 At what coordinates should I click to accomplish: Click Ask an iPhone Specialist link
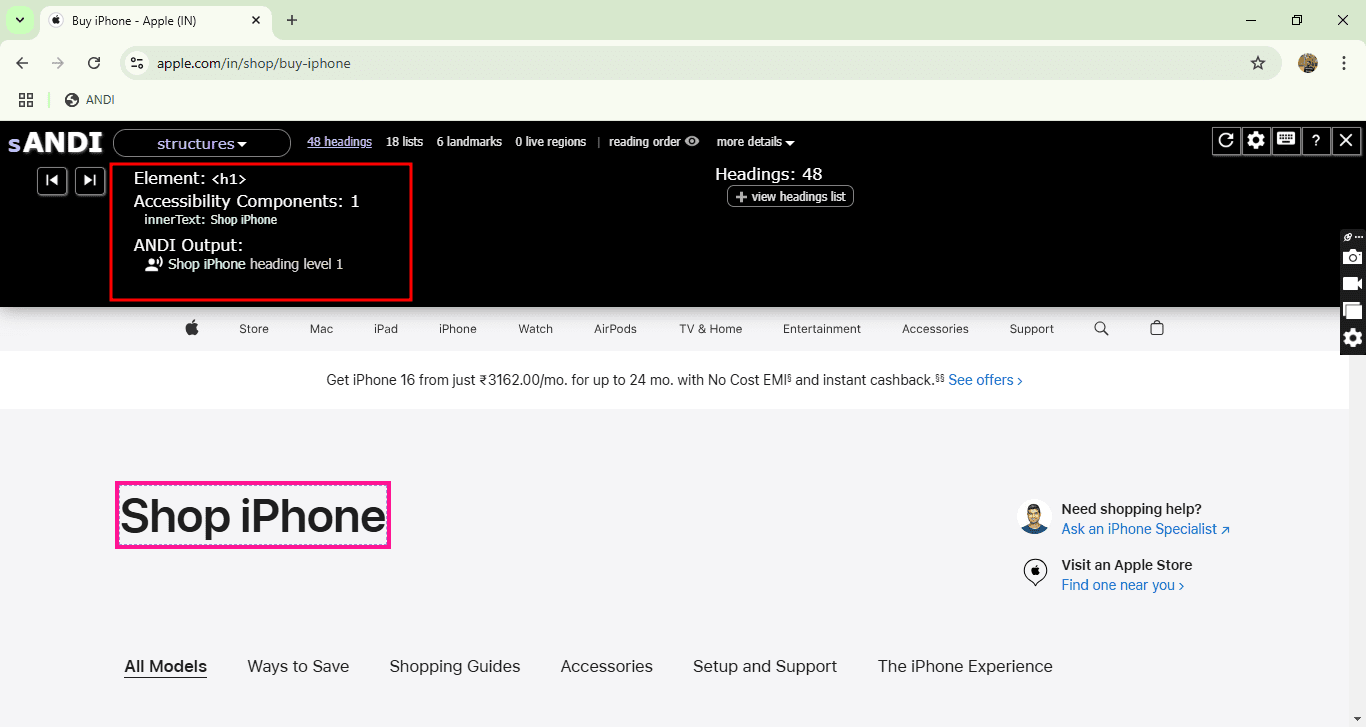[x=1145, y=529]
